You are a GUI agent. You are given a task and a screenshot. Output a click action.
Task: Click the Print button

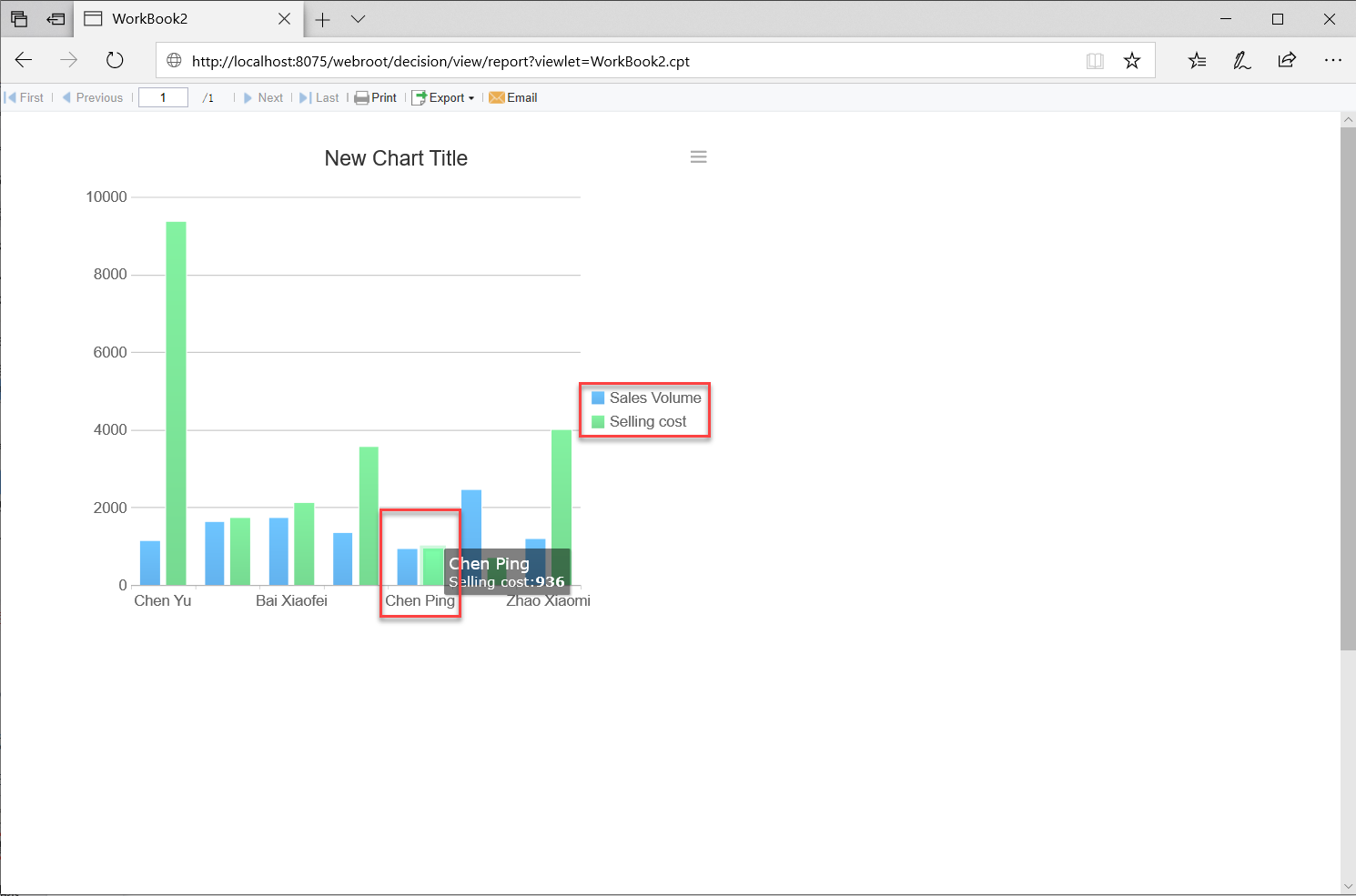[376, 97]
